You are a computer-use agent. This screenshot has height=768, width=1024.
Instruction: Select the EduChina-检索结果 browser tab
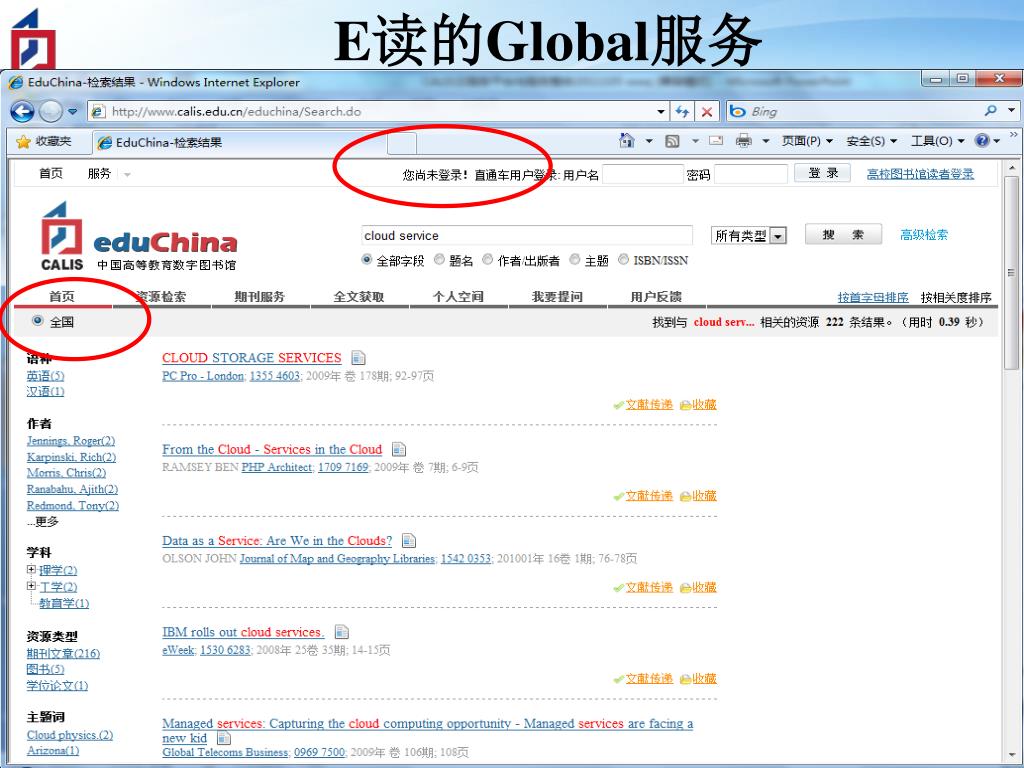(x=239, y=142)
